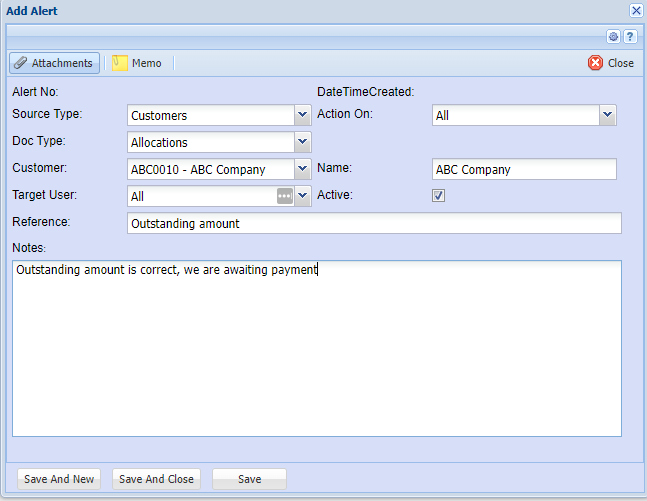Click the Save button
The height and width of the screenshot is (501, 647).
(249, 479)
